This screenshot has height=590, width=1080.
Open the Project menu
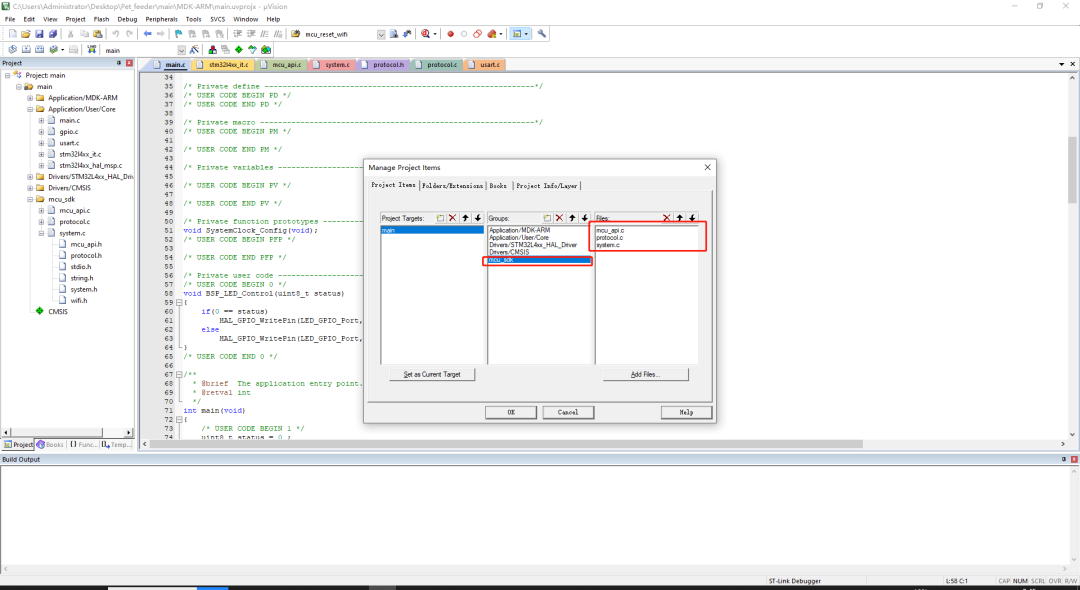click(76, 19)
